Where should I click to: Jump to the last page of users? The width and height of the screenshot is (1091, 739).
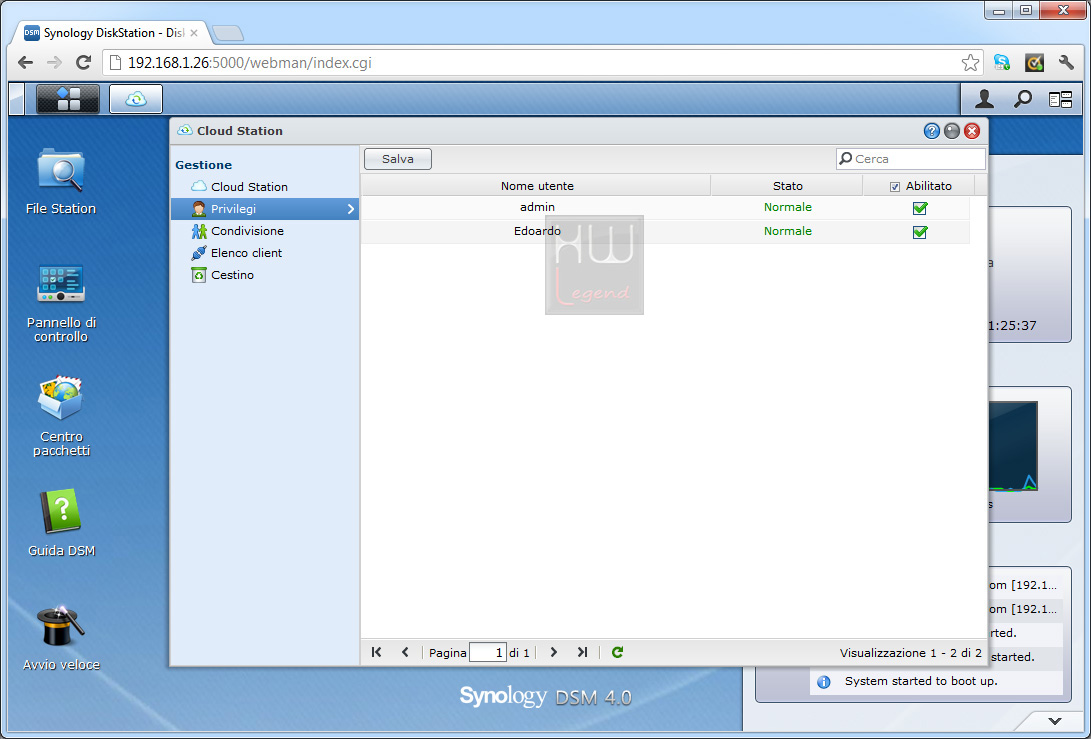pos(582,652)
